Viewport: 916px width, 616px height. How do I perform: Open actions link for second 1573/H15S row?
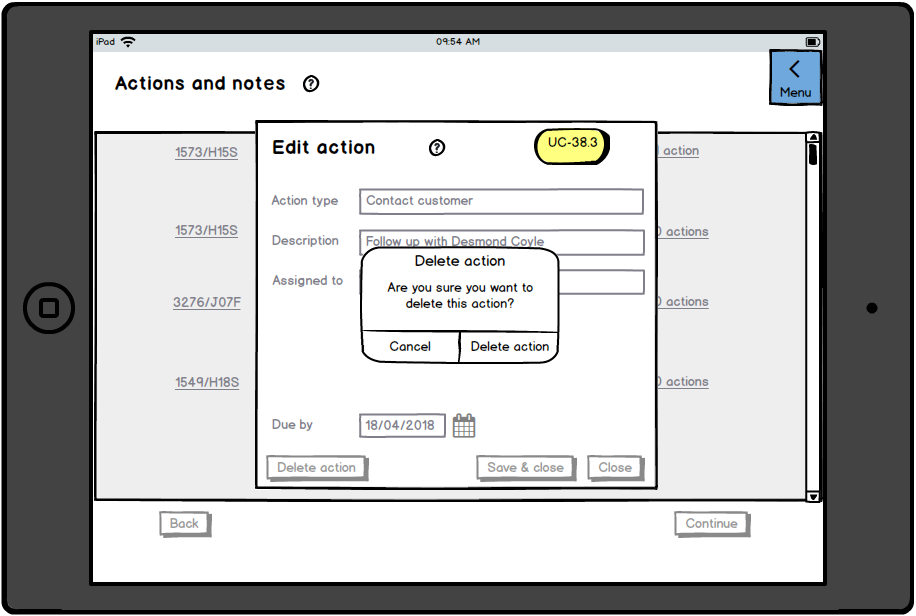click(x=683, y=231)
